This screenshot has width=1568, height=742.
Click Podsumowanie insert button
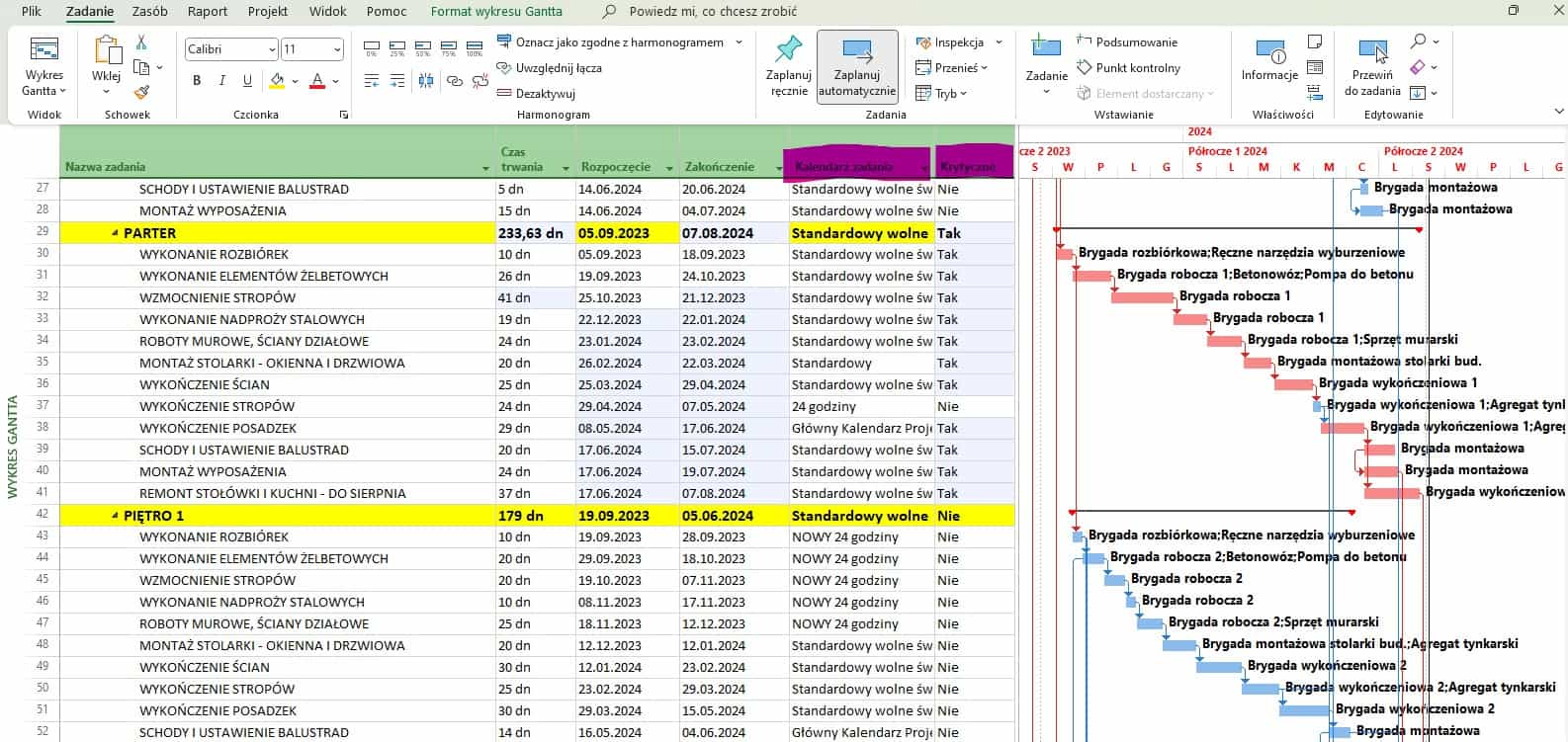point(1127,42)
